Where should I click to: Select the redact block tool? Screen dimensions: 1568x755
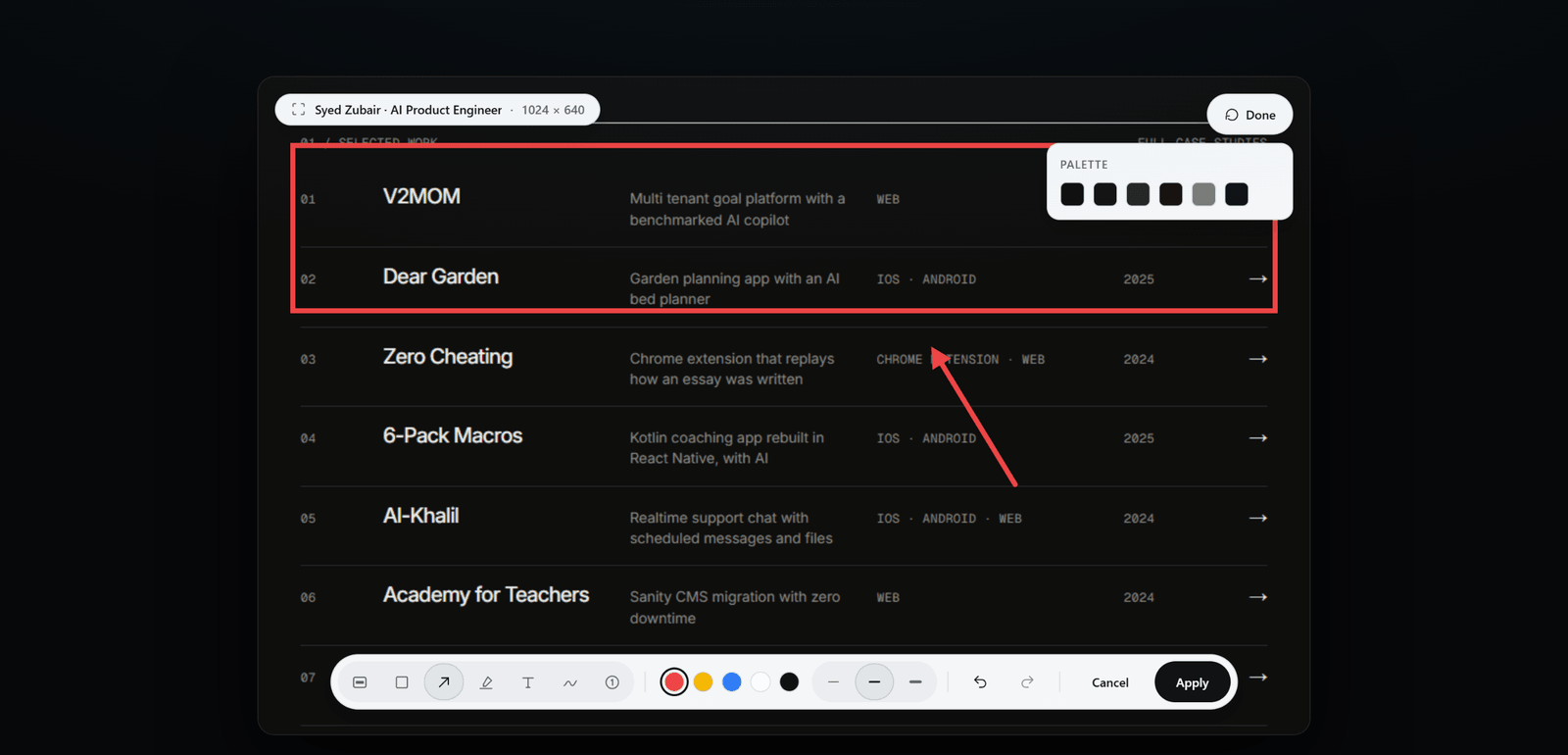[x=360, y=682]
